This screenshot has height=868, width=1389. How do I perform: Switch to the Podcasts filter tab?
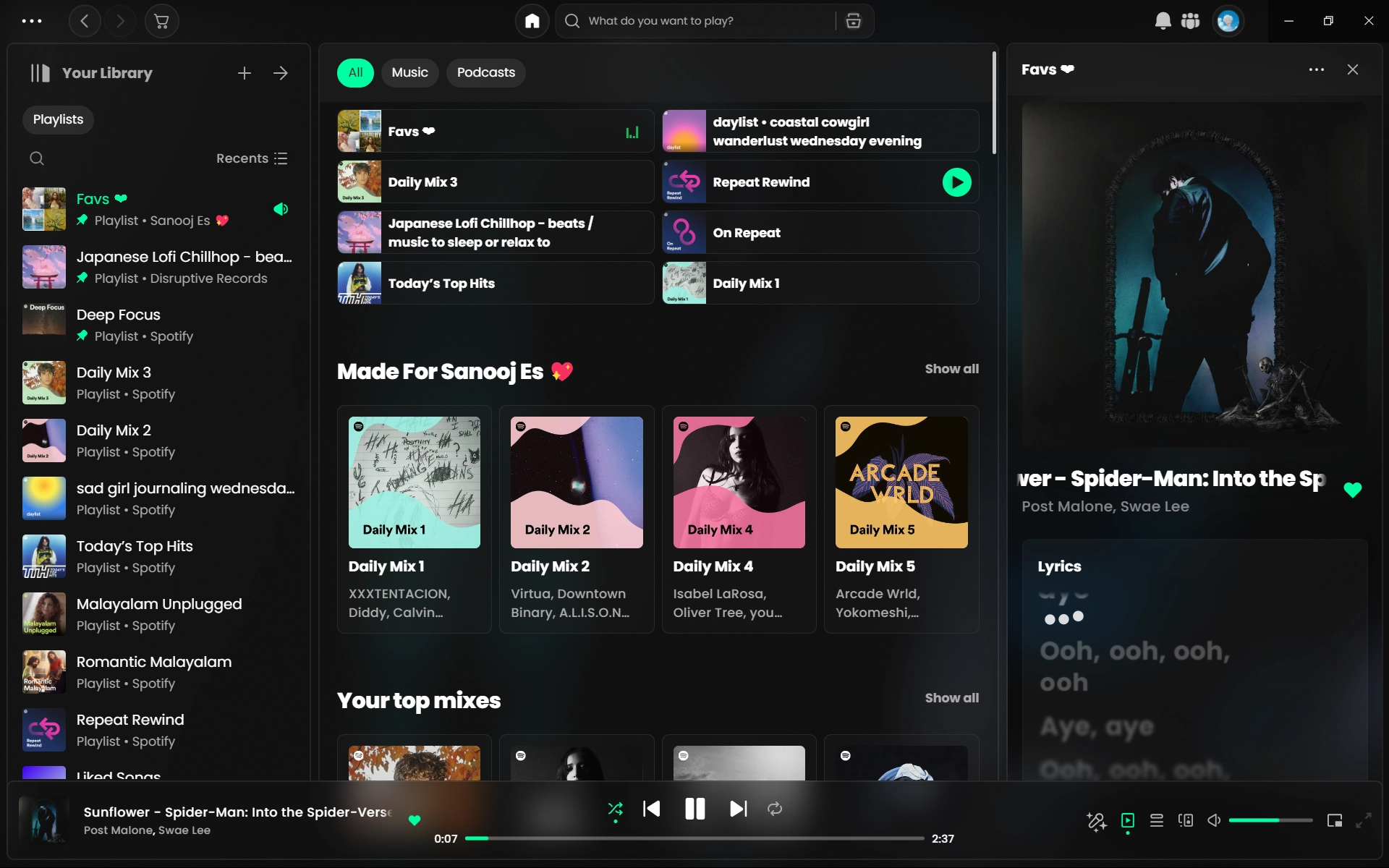[485, 72]
